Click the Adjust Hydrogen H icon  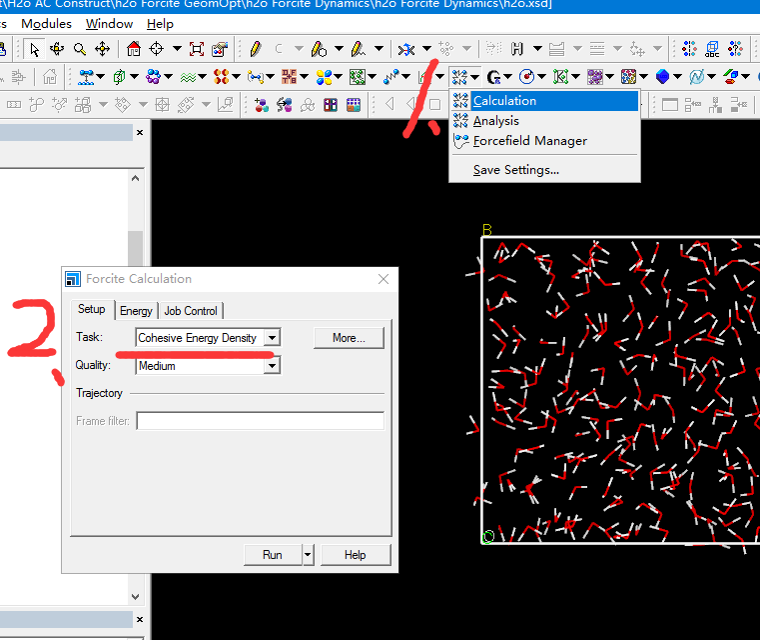pyautogui.click(x=517, y=49)
